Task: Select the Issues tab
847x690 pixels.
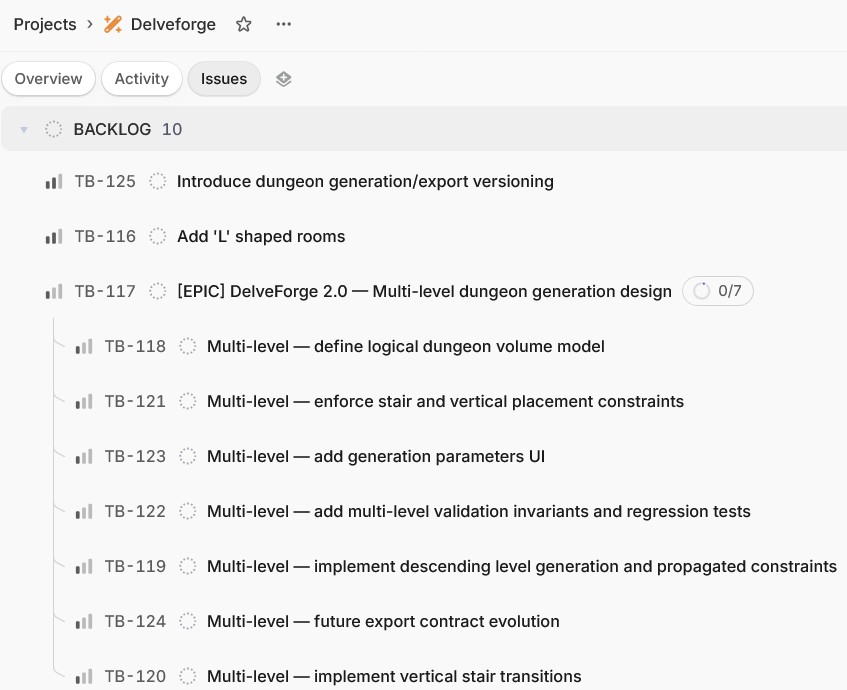Action: 224,79
